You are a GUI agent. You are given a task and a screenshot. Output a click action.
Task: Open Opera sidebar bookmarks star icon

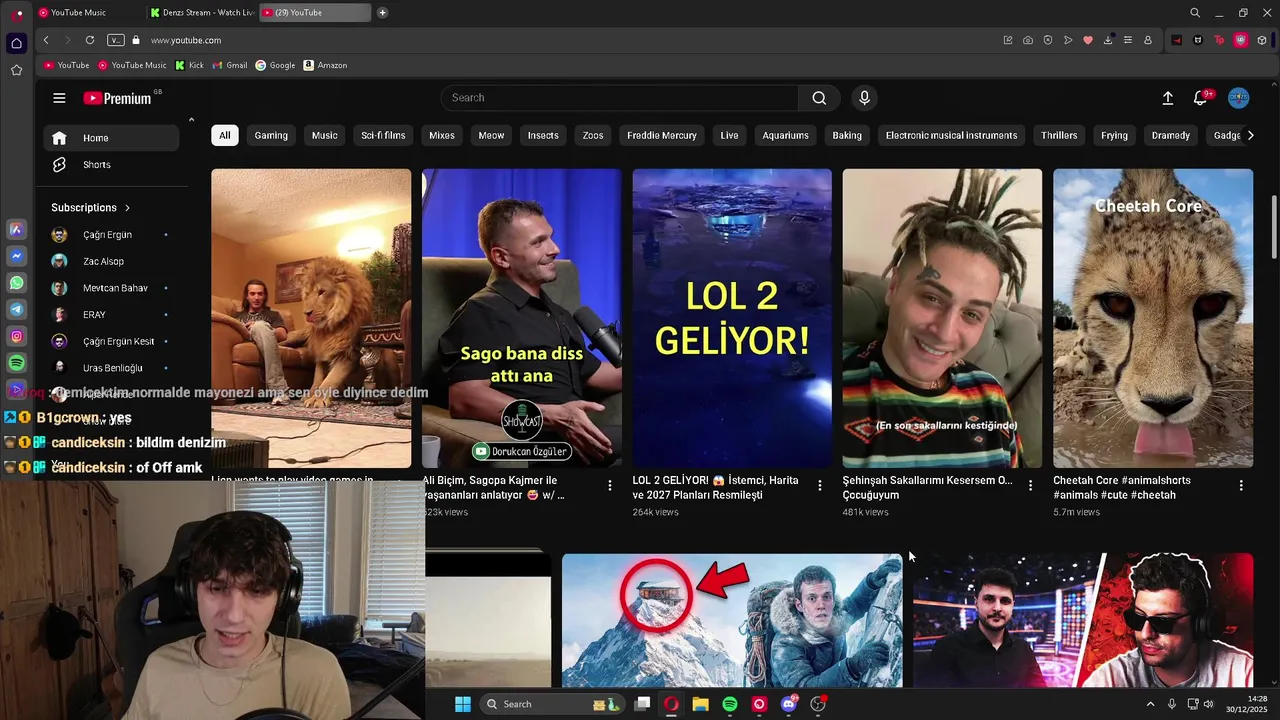(16, 70)
